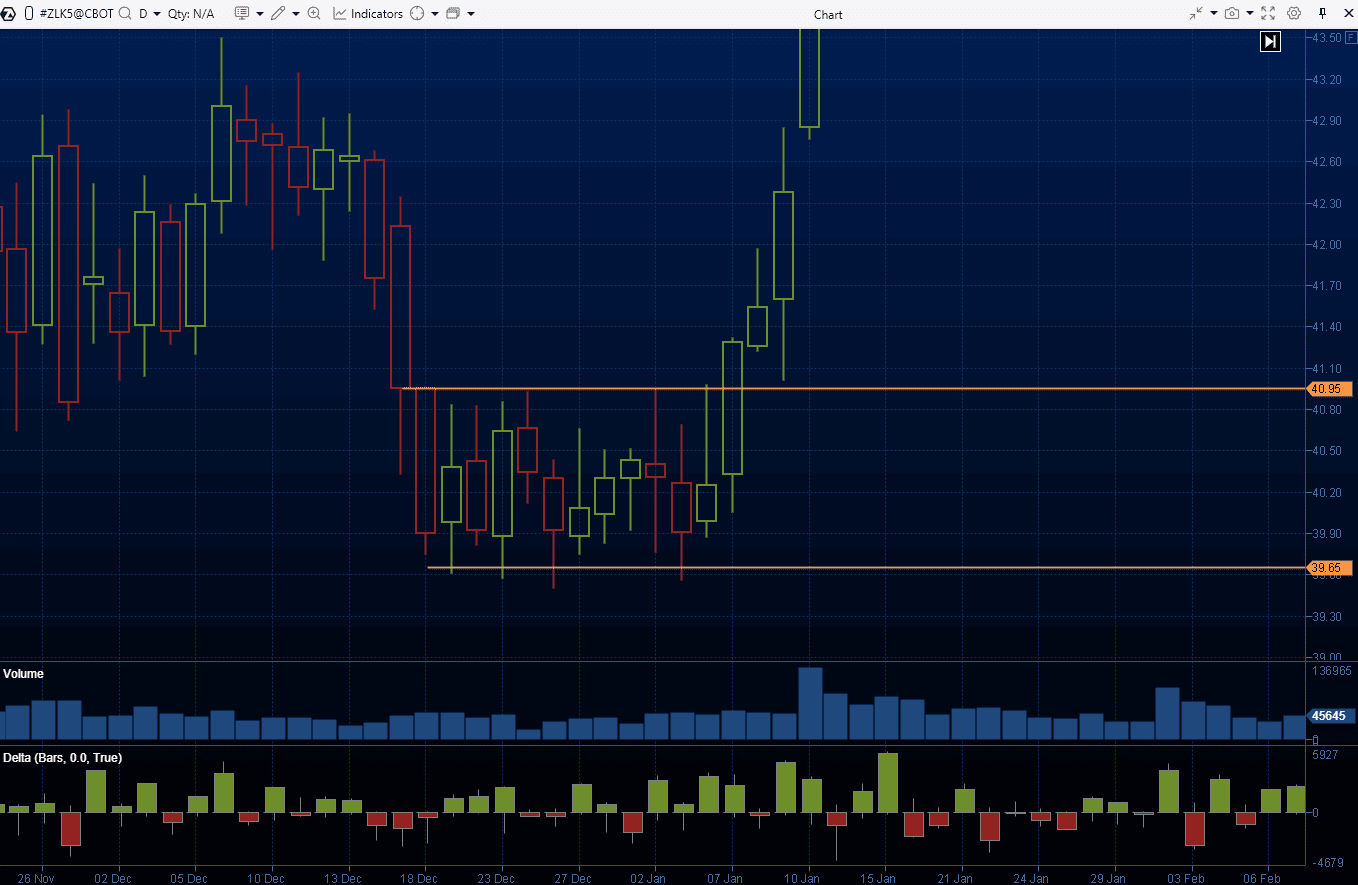The width and height of the screenshot is (1358, 885).
Task: Open the chart settings gear
Action: pyautogui.click(x=1293, y=13)
